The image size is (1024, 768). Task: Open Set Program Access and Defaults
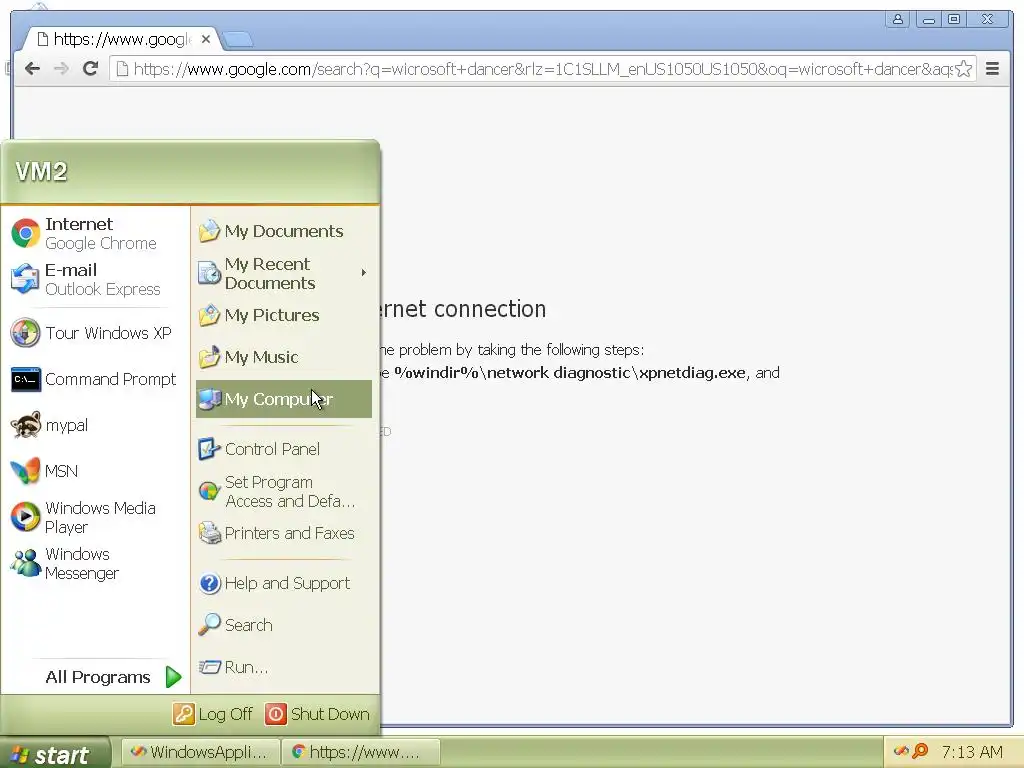tap(283, 491)
